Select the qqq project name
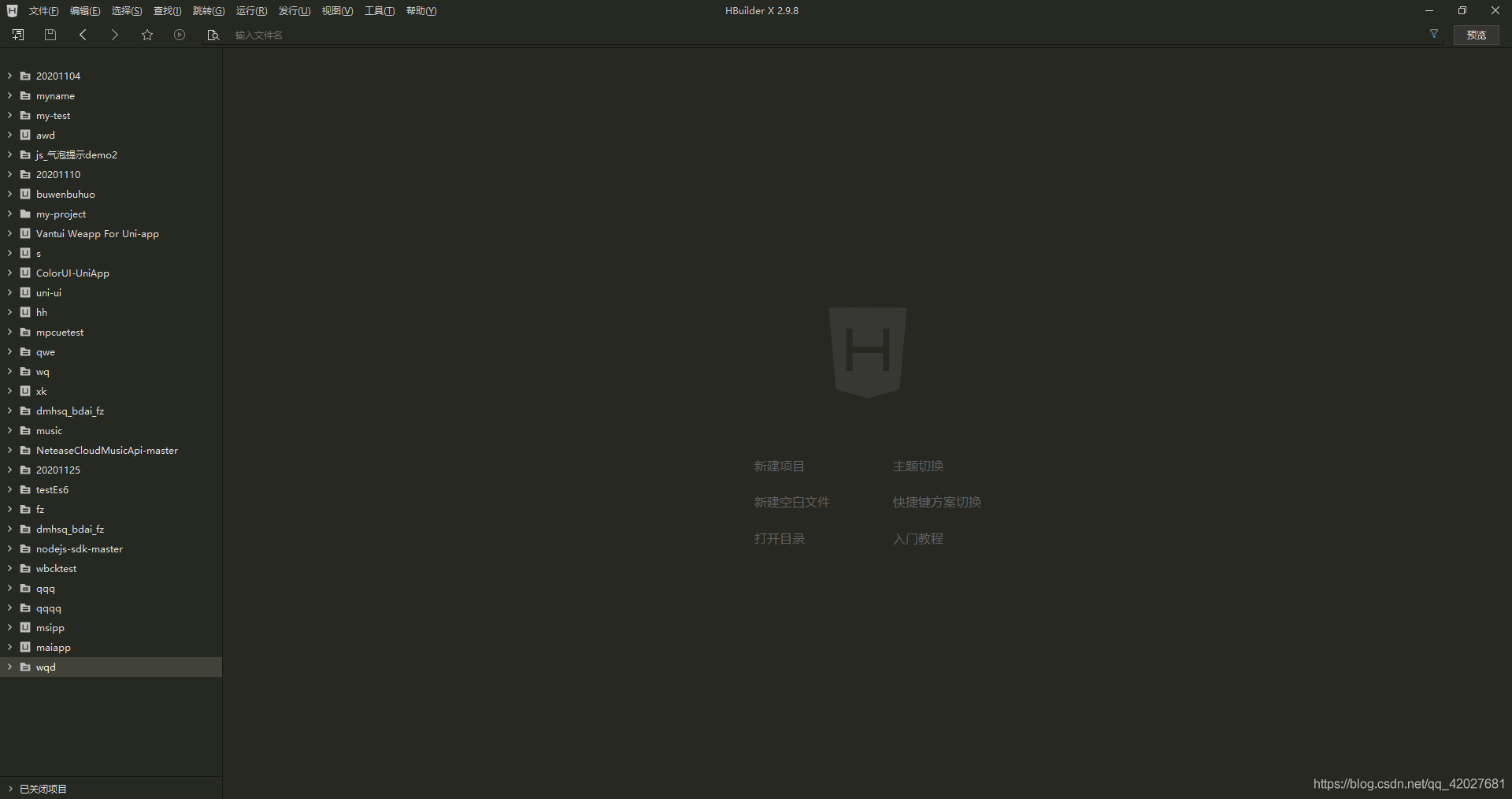Viewport: 1512px width, 799px height. pos(46,589)
